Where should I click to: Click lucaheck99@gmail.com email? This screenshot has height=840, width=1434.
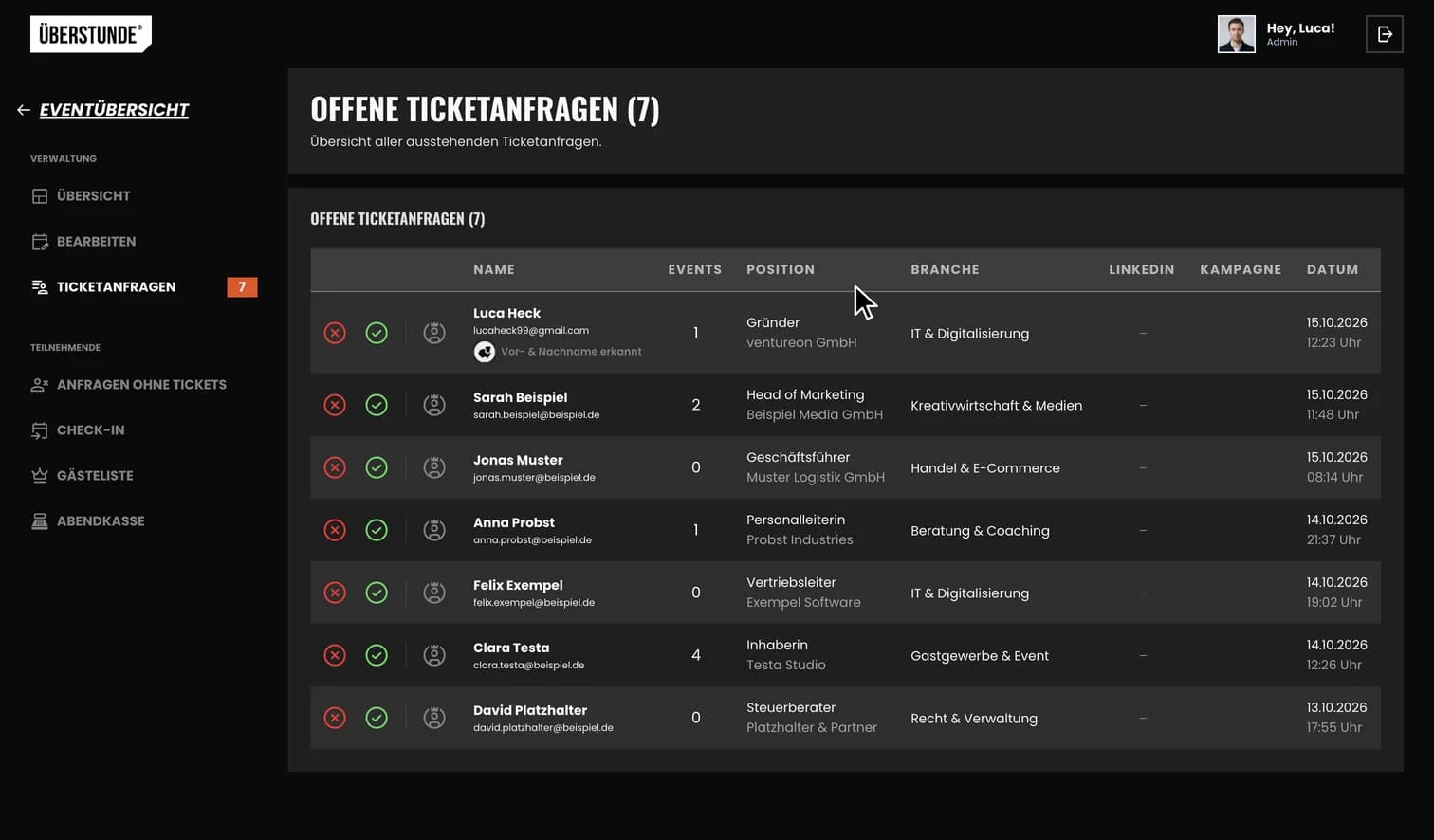[x=531, y=331]
